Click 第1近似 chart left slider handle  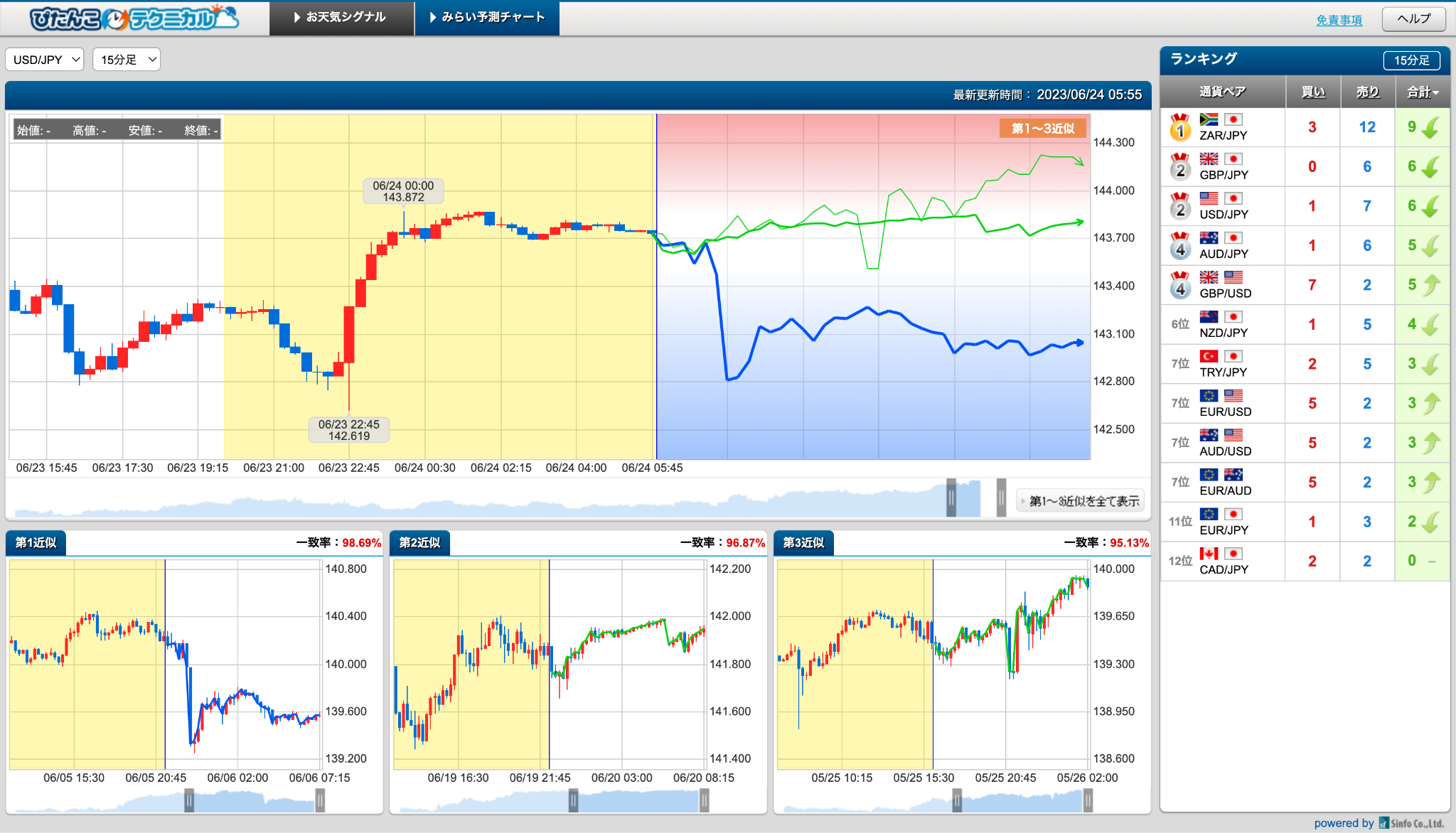[189, 801]
